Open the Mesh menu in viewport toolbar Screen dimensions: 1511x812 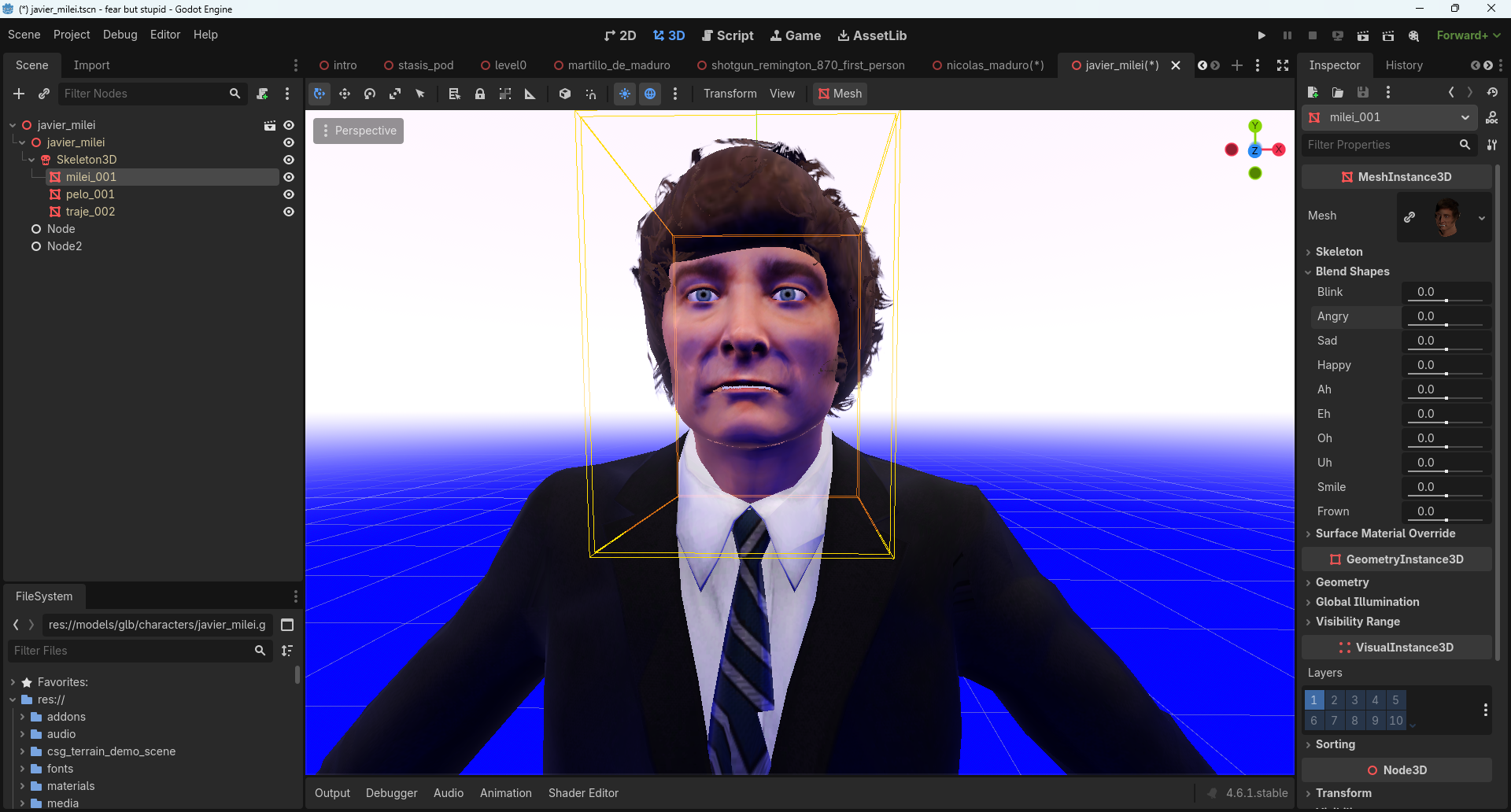coord(840,94)
